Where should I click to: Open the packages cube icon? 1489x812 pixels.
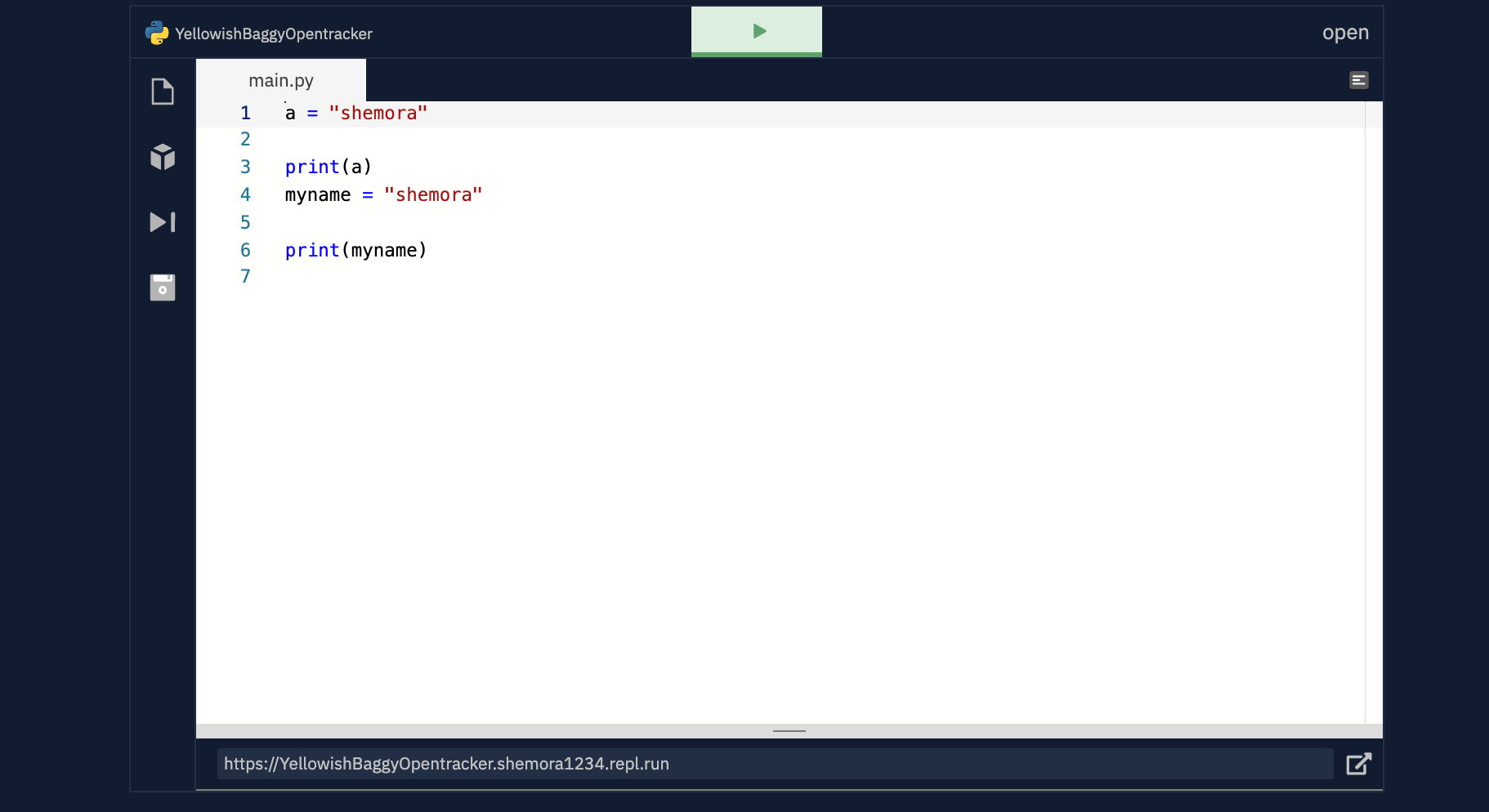(163, 157)
